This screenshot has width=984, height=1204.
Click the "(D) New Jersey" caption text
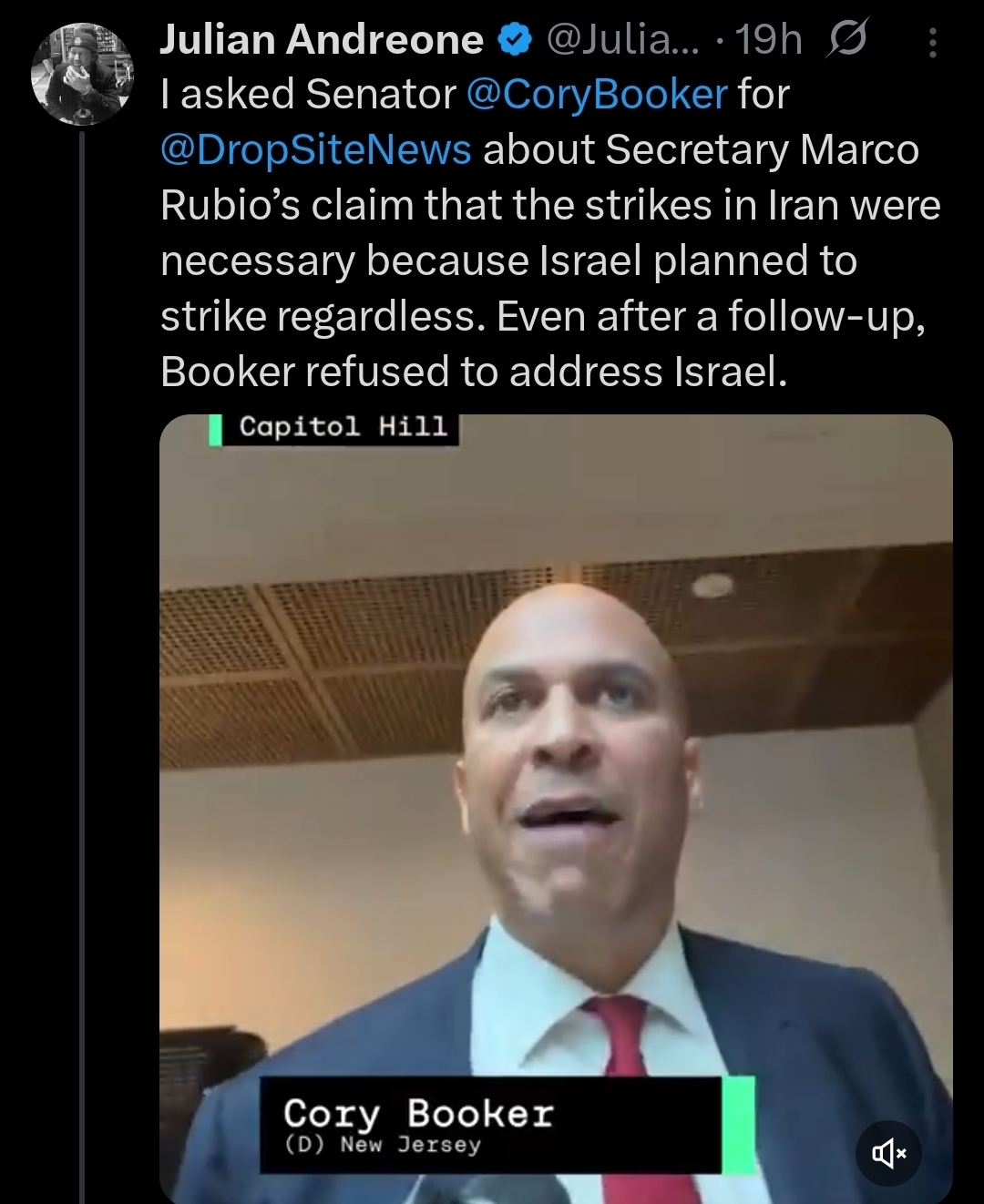coord(383,1145)
